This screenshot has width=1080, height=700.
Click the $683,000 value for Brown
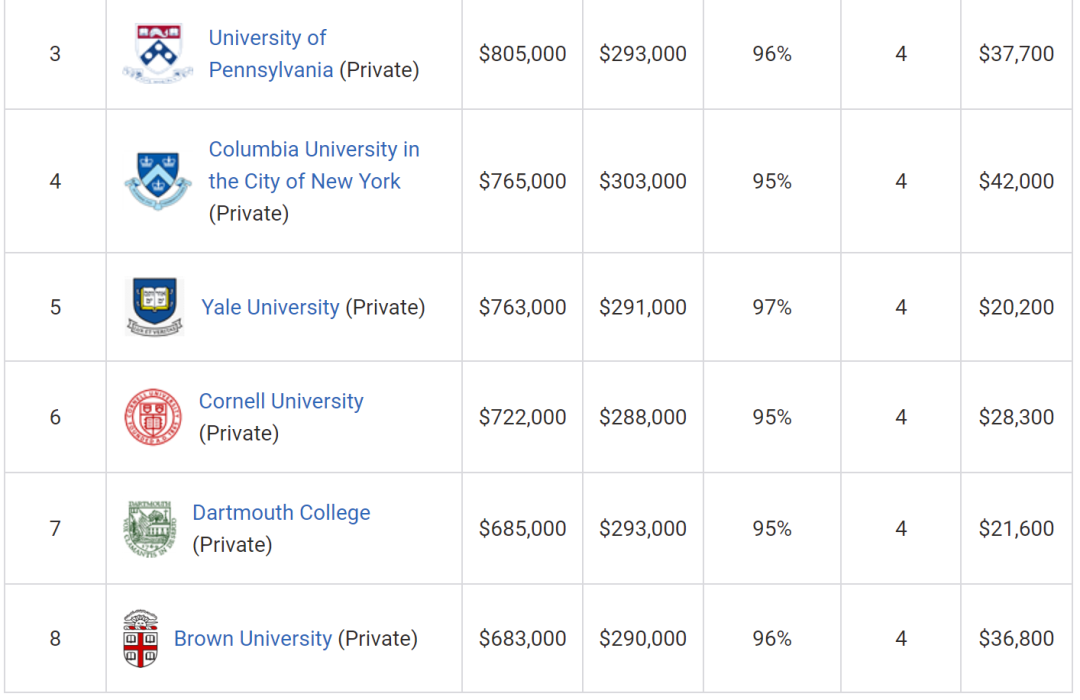pos(522,638)
